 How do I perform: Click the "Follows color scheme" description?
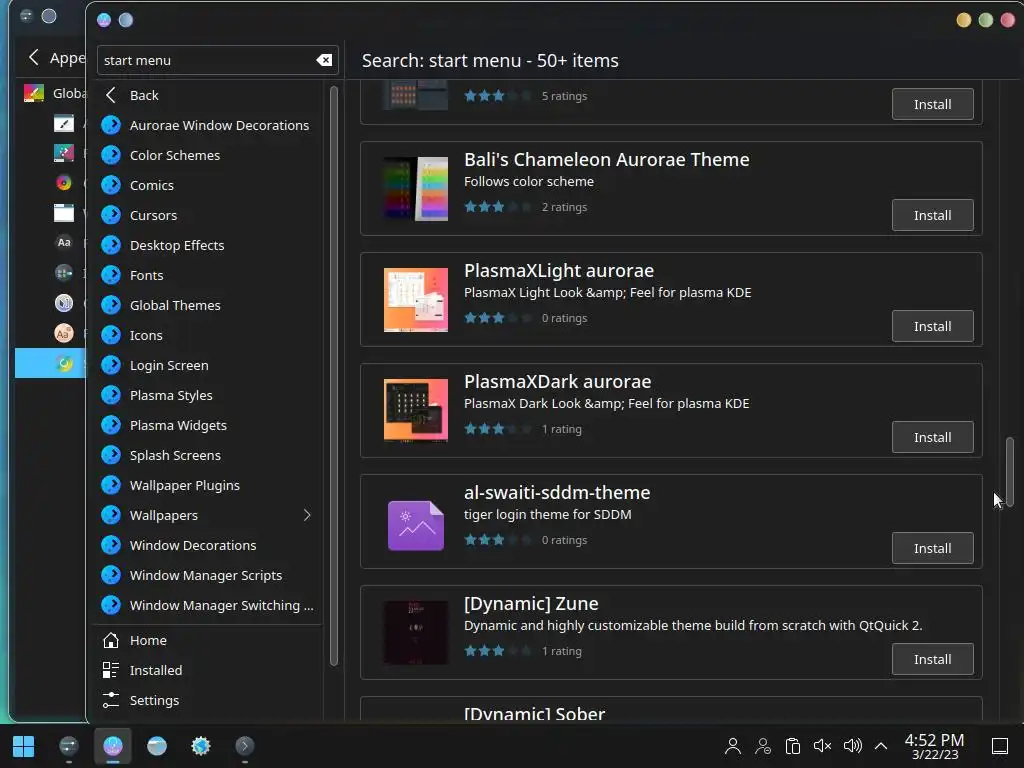pos(529,182)
